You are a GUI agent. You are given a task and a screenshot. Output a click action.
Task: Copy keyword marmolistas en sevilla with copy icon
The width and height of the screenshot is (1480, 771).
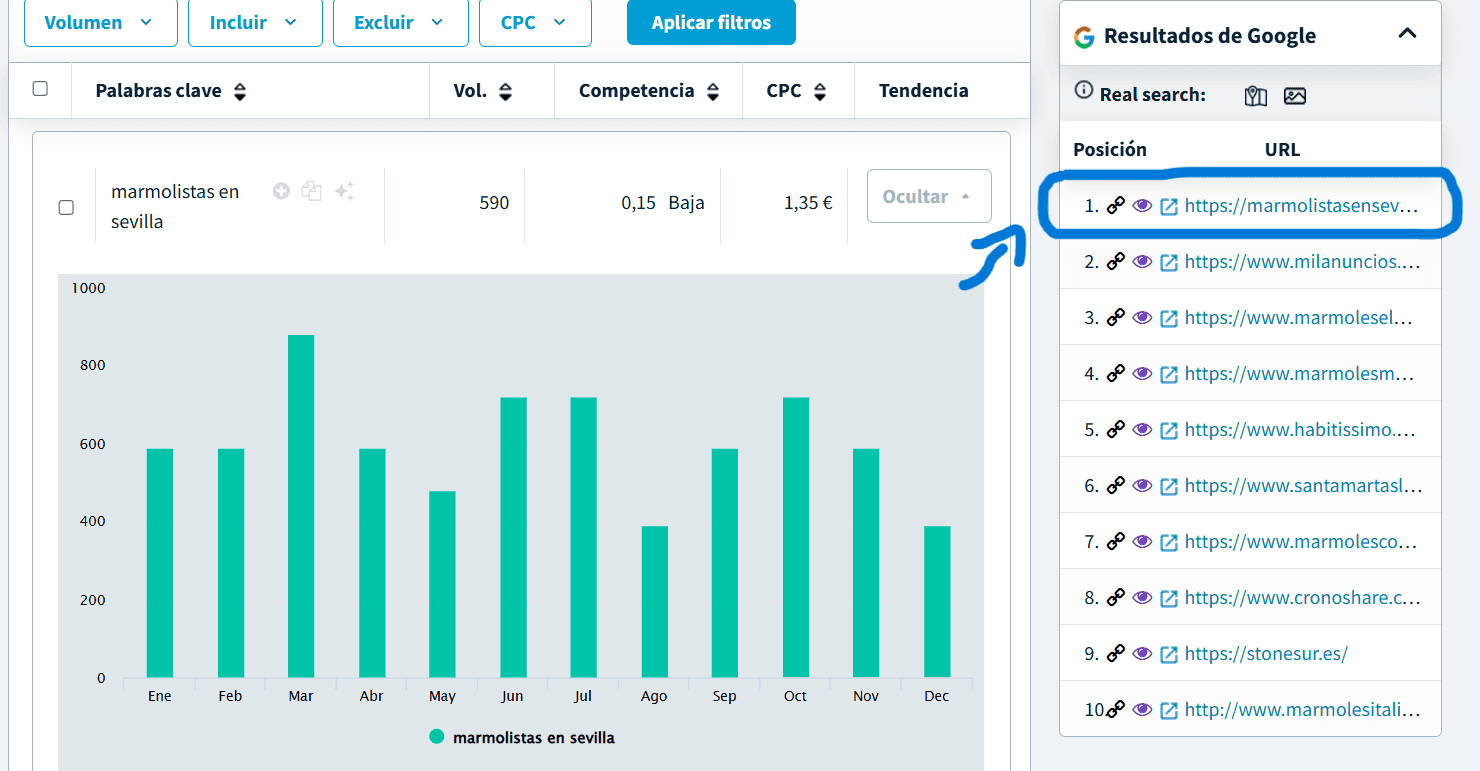[312, 191]
